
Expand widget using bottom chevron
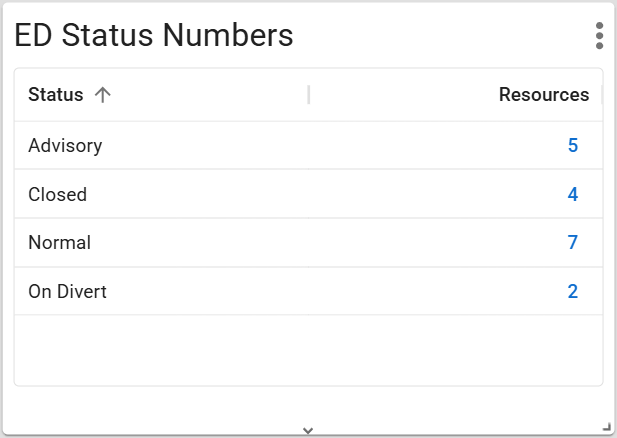coord(308,430)
